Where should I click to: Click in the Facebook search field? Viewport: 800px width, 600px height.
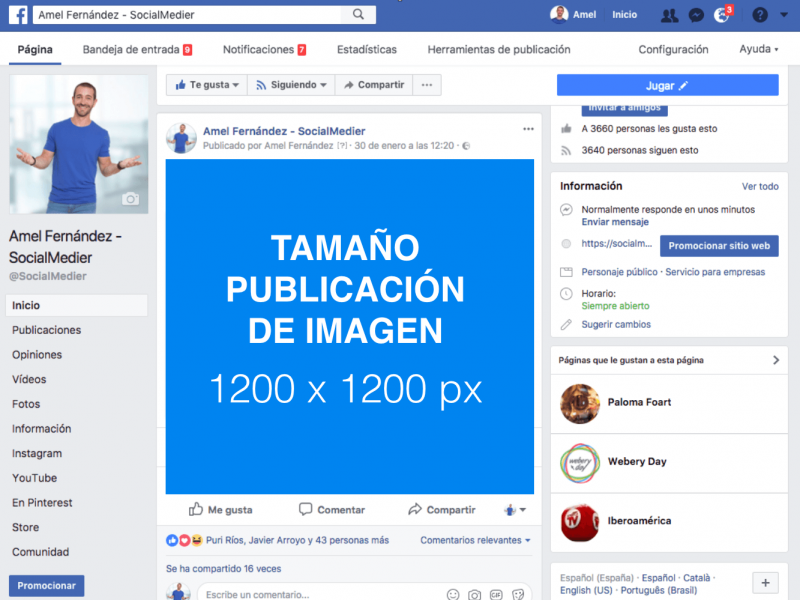189,15
